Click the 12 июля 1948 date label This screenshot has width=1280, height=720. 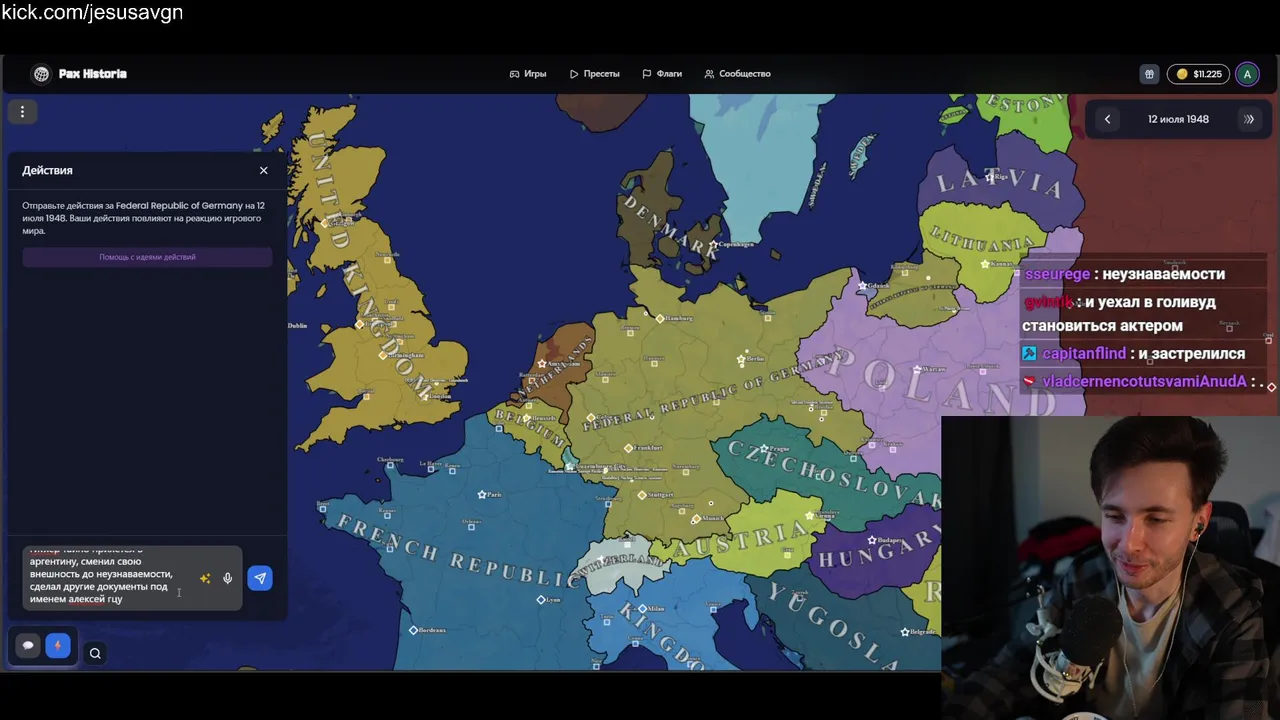coord(1178,119)
